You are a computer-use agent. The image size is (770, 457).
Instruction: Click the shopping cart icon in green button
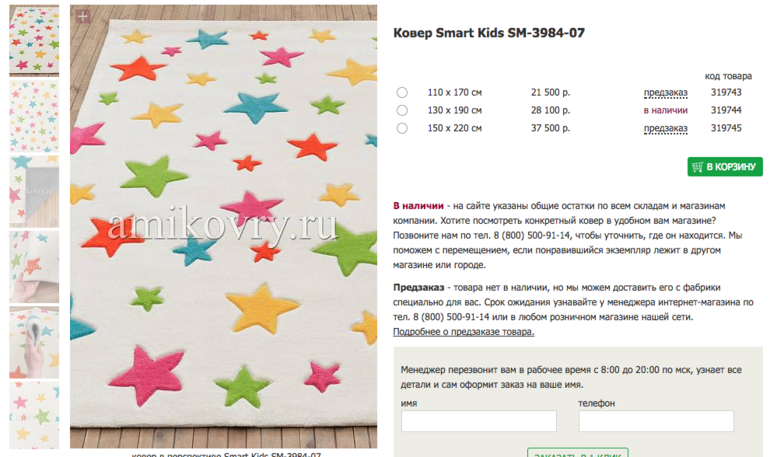pyautogui.click(x=697, y=167)
